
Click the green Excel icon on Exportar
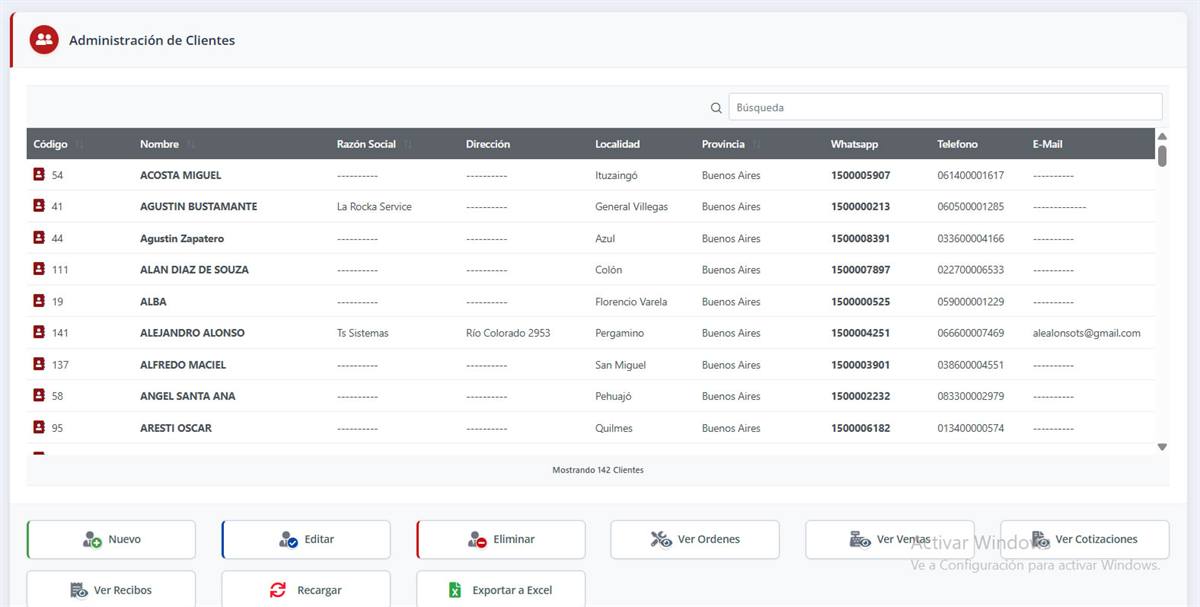point(455,590)
